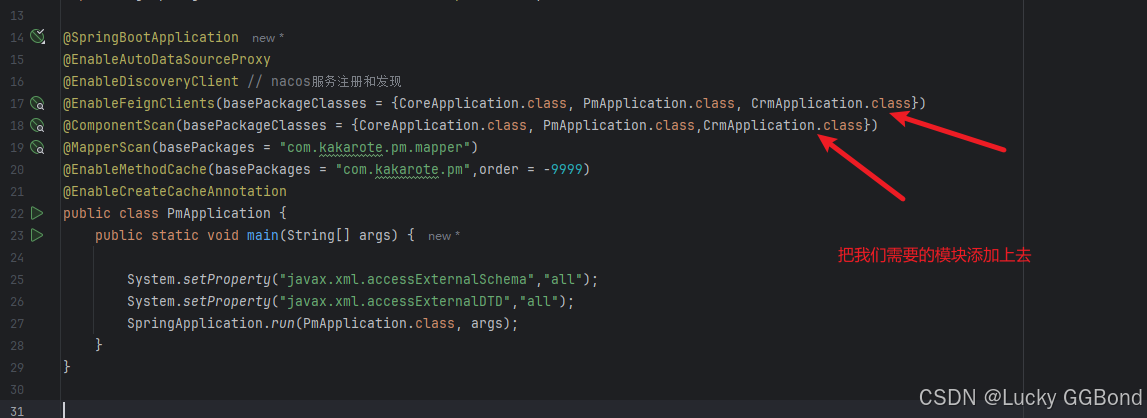
Task: Click line number 27 in the gutter
Action: click(x=18, y=323)
